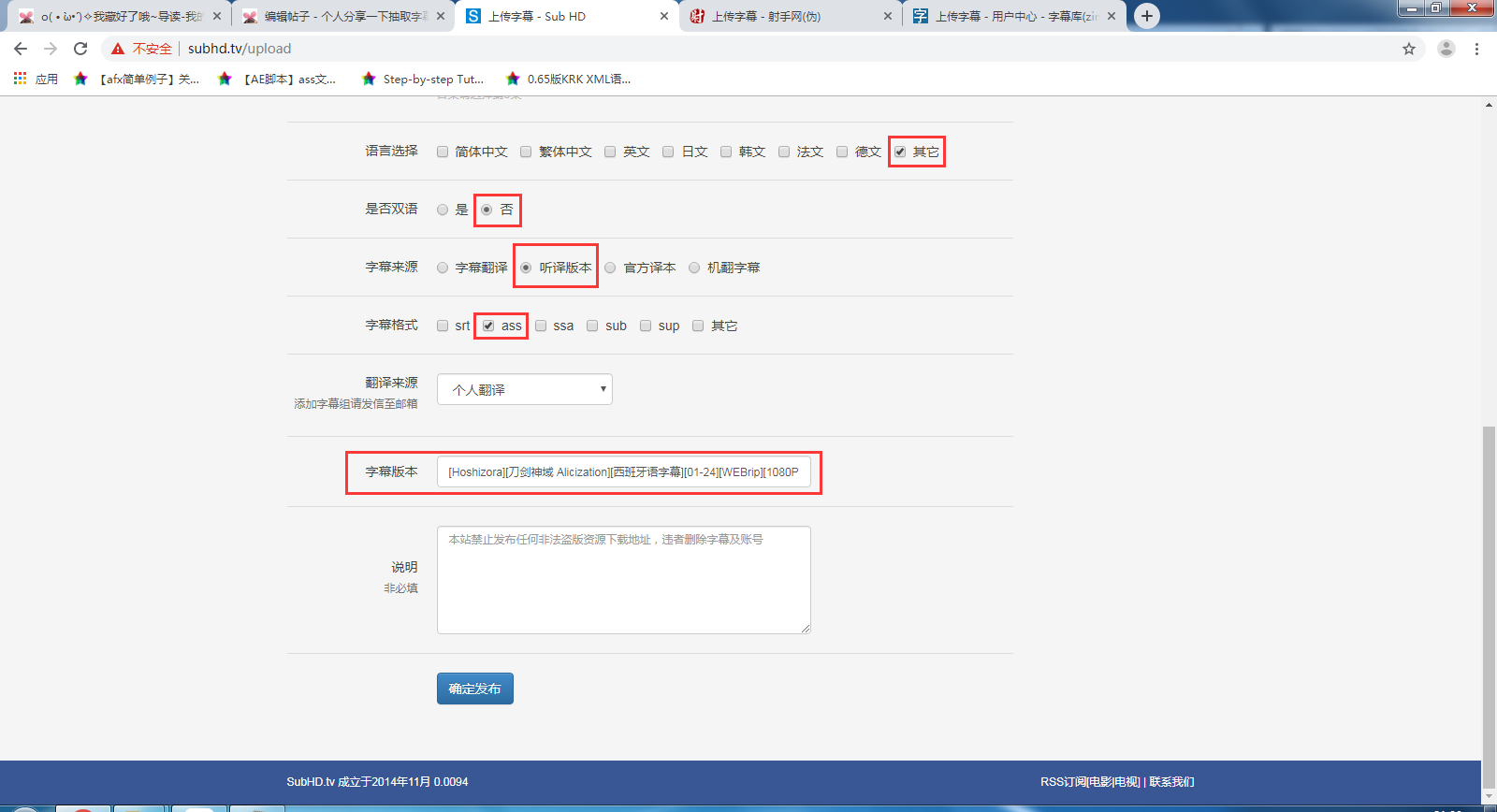Close the 字幕库 用户中心 tab

(x=1112, y=16)
